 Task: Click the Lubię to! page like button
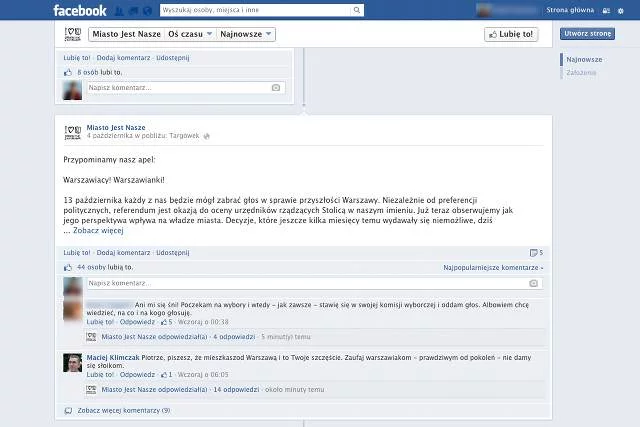tap(511, 34)
